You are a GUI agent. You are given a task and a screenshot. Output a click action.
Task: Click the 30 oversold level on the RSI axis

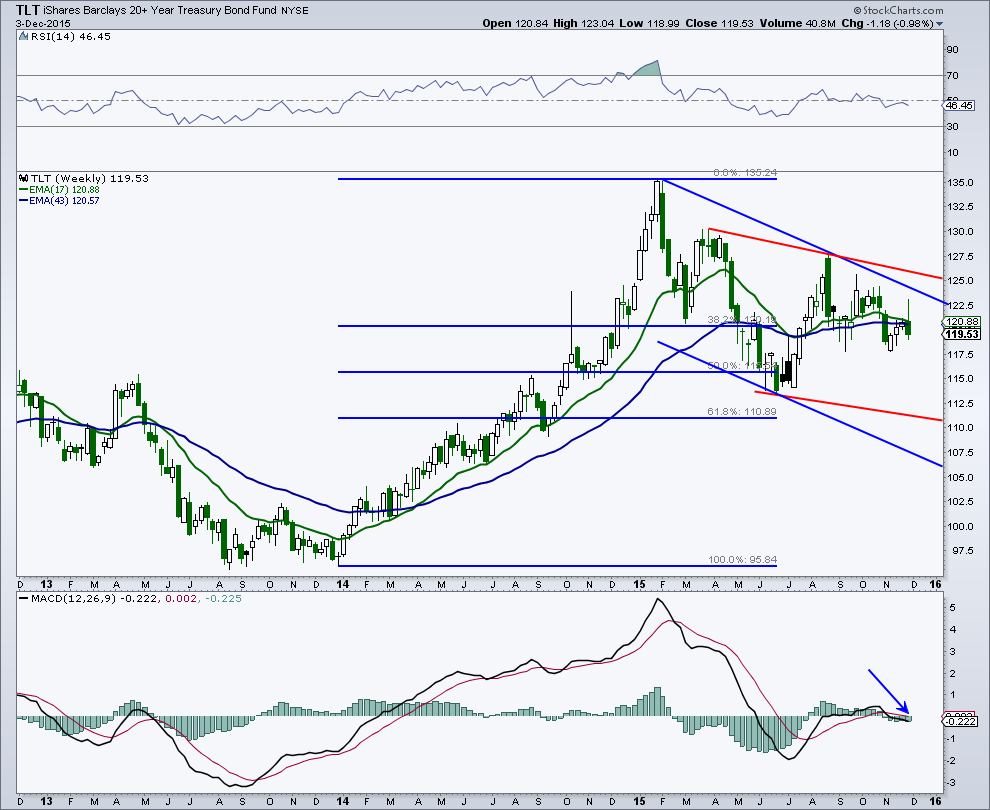[953, 126]
